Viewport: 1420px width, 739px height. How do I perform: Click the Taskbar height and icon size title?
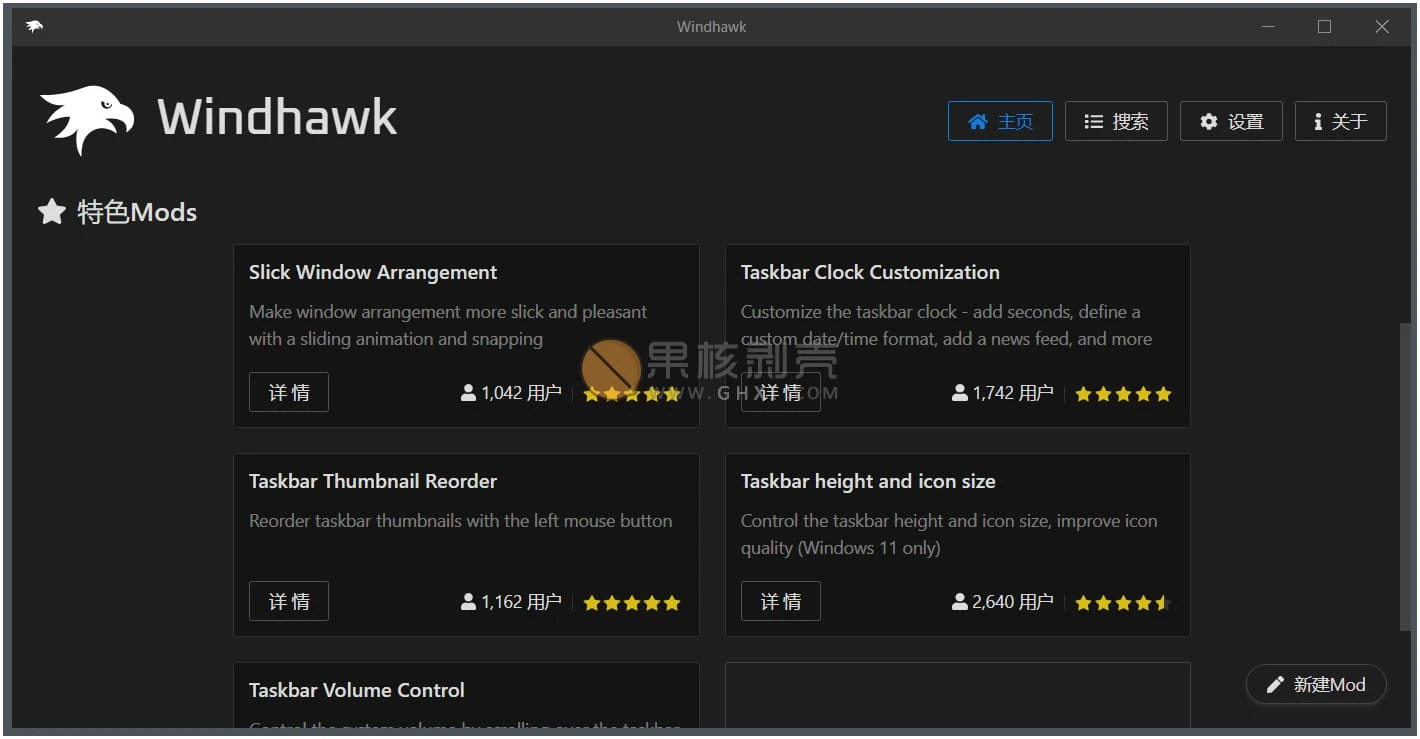coord(868,481)
